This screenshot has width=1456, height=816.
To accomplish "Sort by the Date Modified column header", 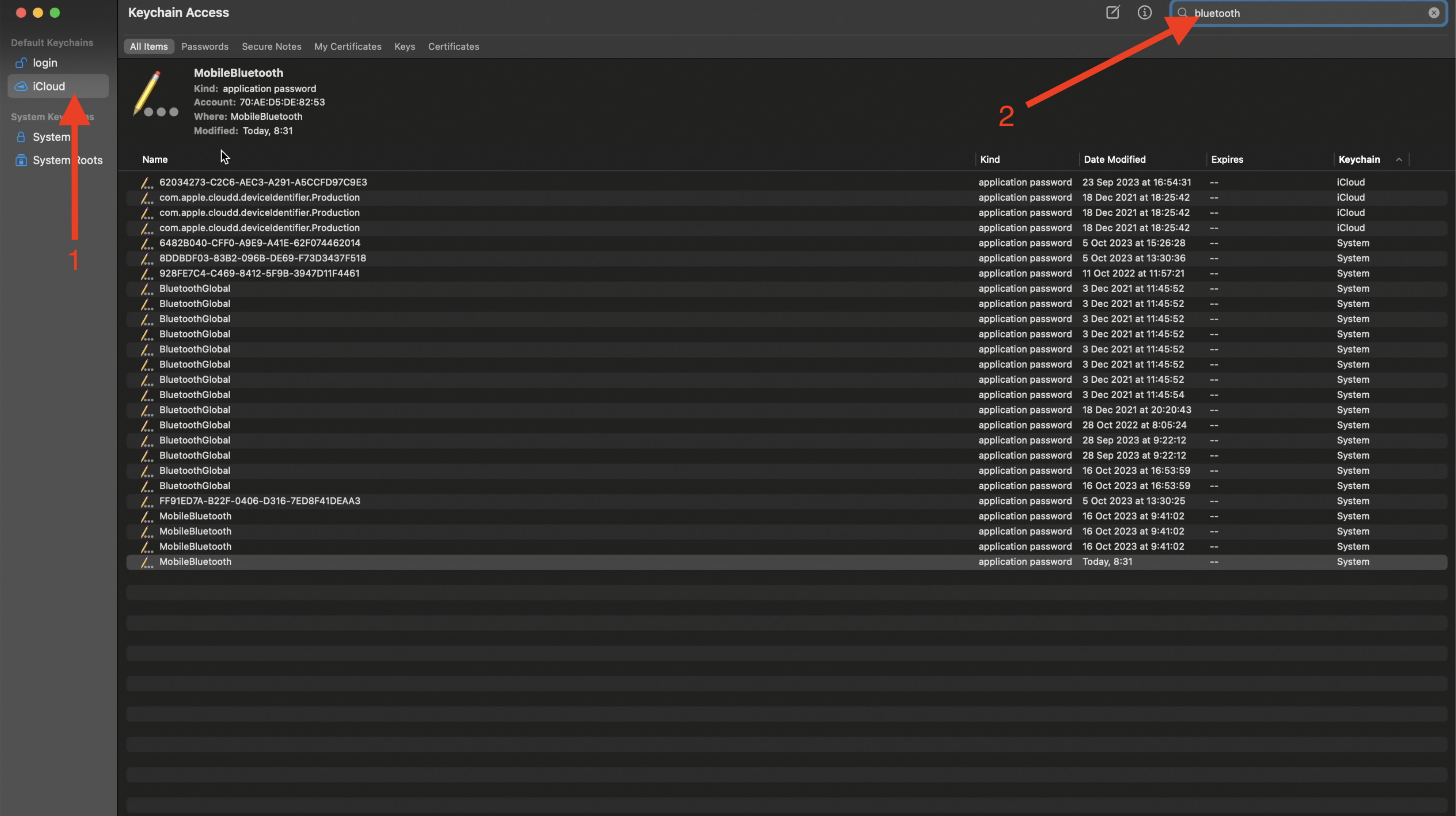I will pos(1115,159).
